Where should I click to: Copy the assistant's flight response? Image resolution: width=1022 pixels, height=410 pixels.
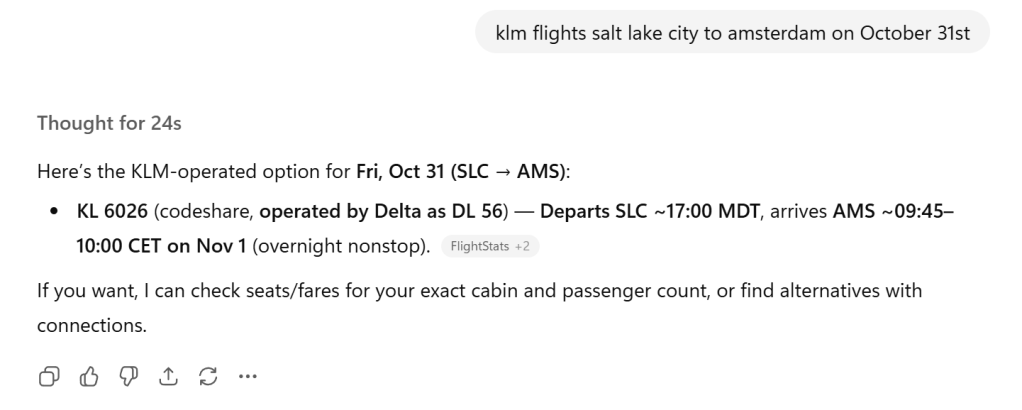point(48,377)
